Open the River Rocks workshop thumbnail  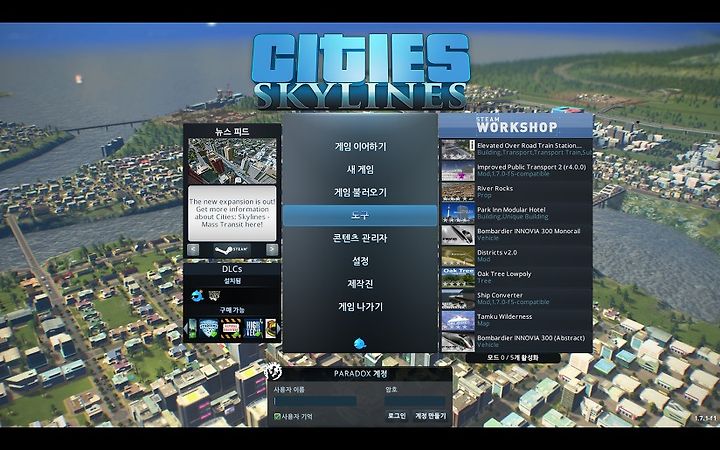[458, 192]
